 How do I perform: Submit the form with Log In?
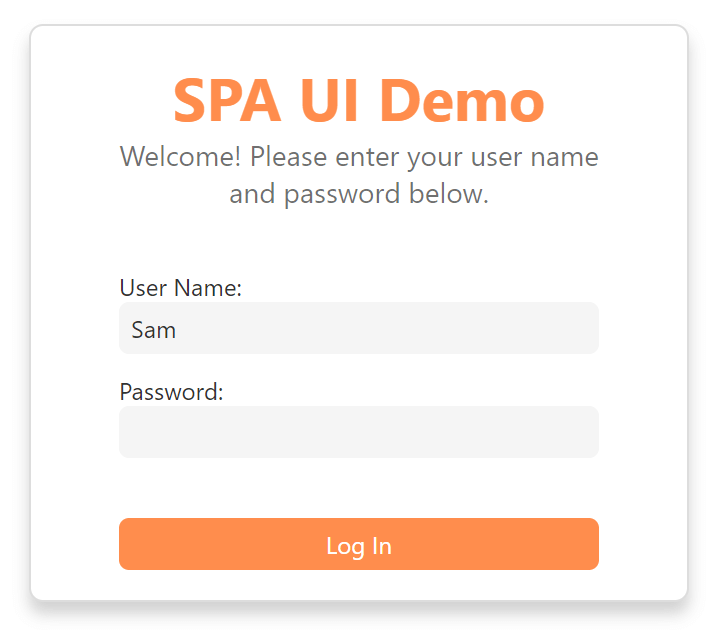coord(358,545)
